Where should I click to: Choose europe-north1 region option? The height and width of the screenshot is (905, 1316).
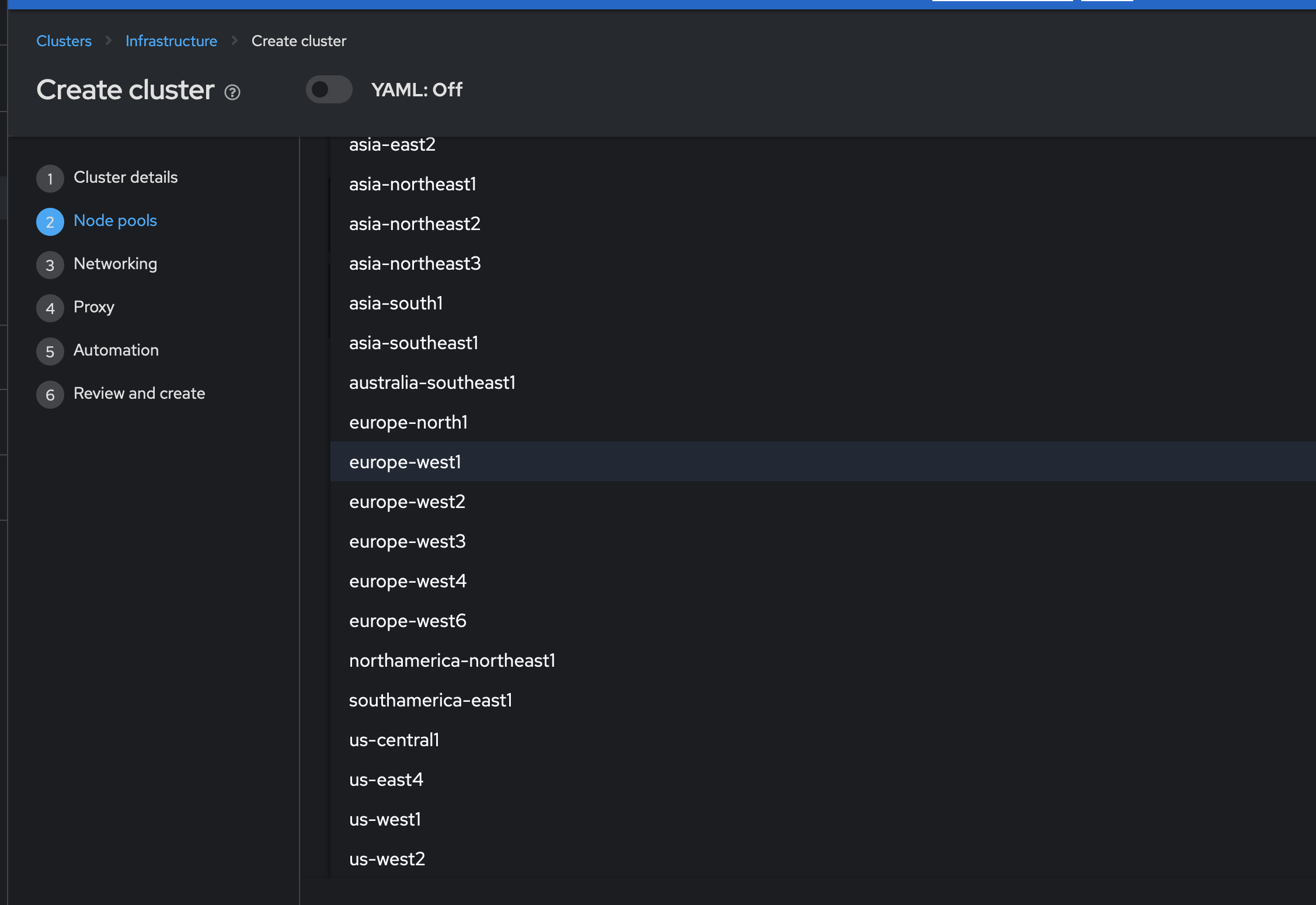click(x=408, y=422)
